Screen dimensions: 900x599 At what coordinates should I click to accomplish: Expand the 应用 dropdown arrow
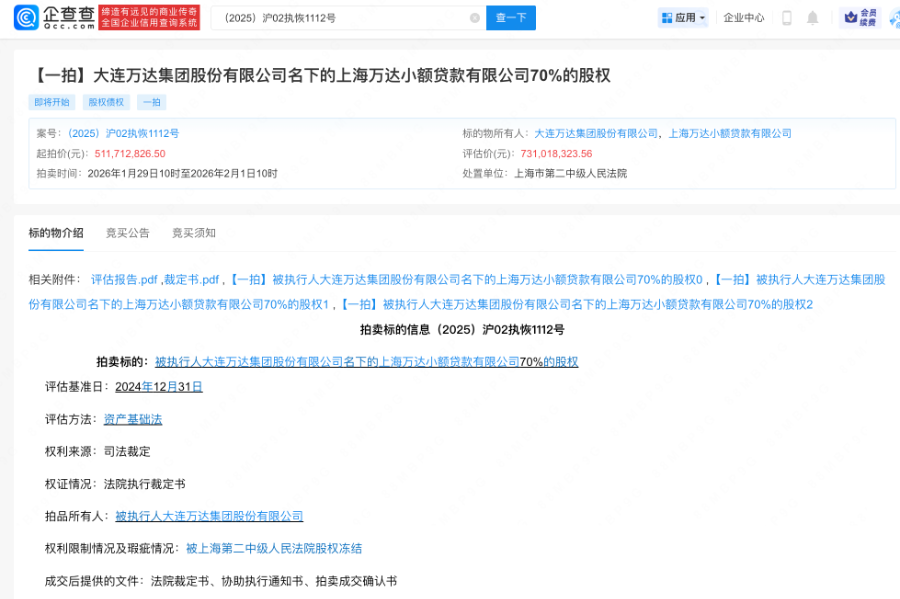tap(700, 17)
